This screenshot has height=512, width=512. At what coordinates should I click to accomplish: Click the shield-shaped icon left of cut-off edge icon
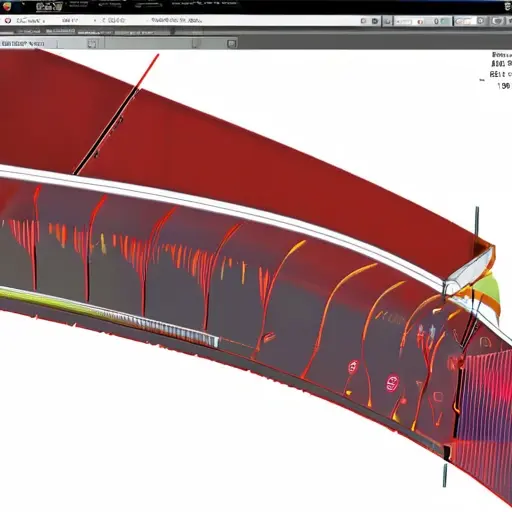click(497, 21)
